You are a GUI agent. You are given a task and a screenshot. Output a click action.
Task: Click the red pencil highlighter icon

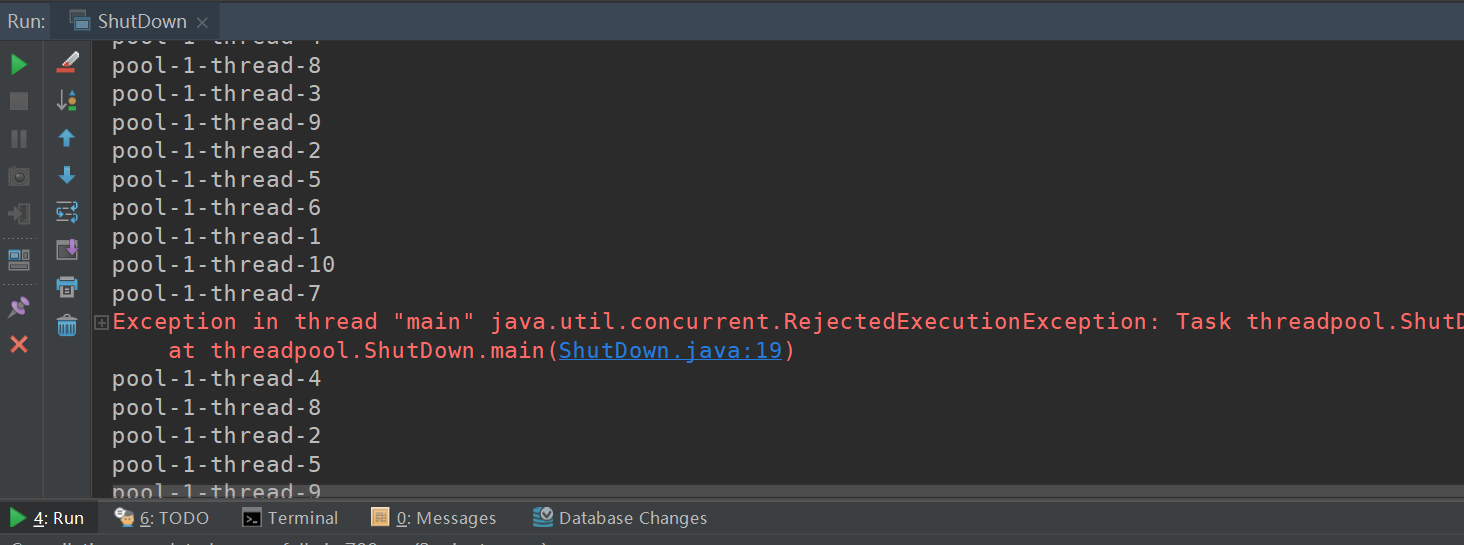coord(67,62)
